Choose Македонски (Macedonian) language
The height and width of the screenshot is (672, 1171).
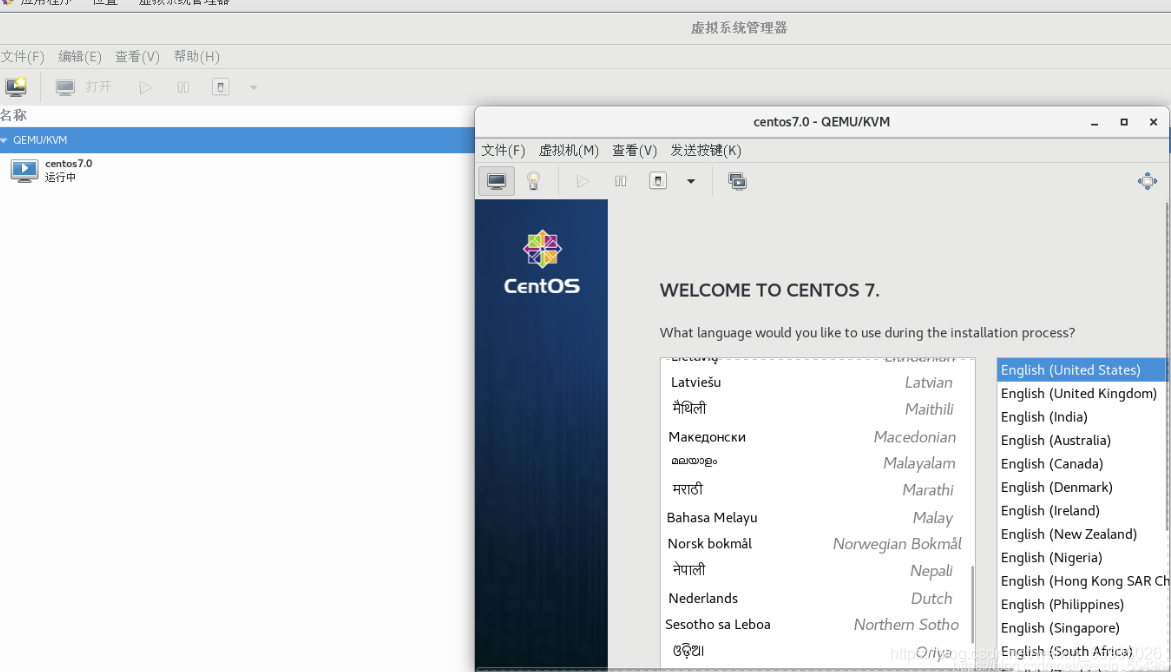[x=815, y=437]
